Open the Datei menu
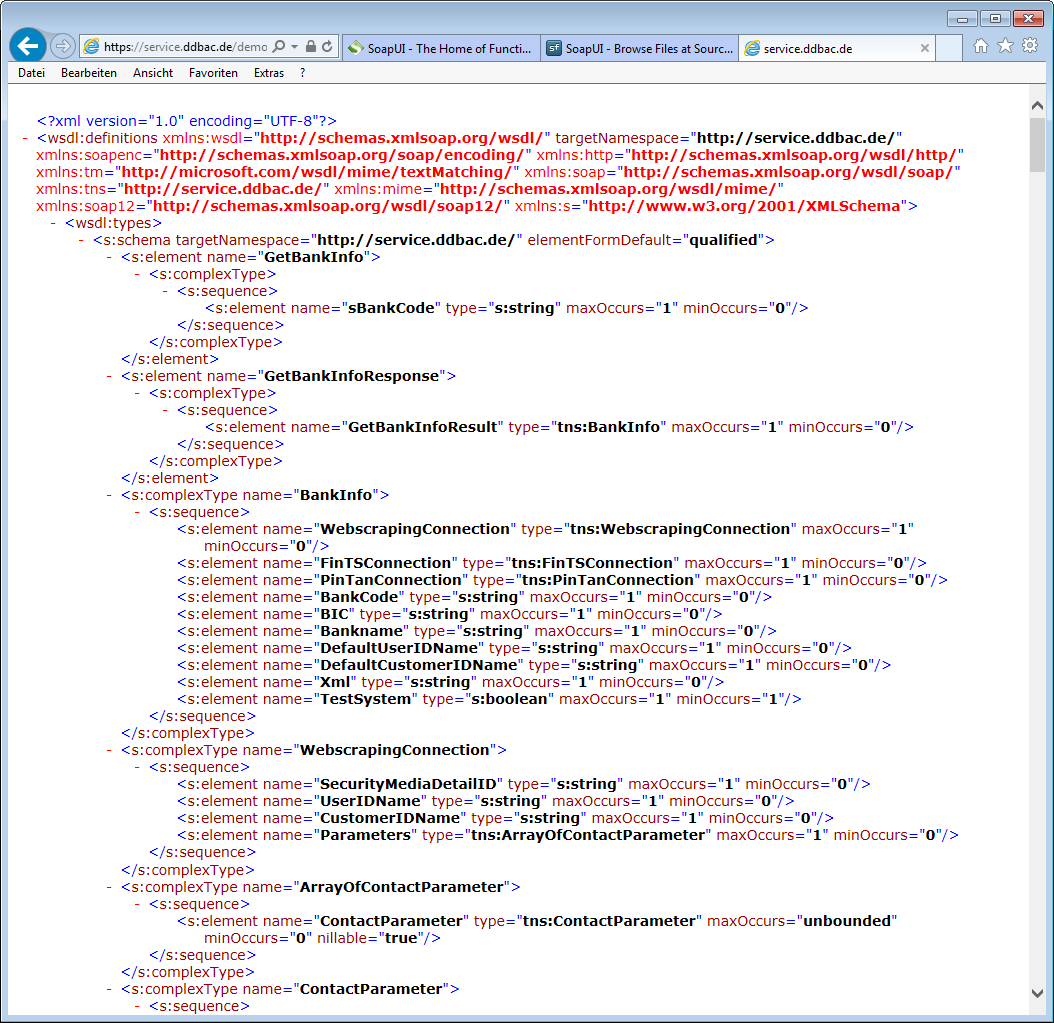This screenshot has height=1023, width=1054. coord(32,73)
